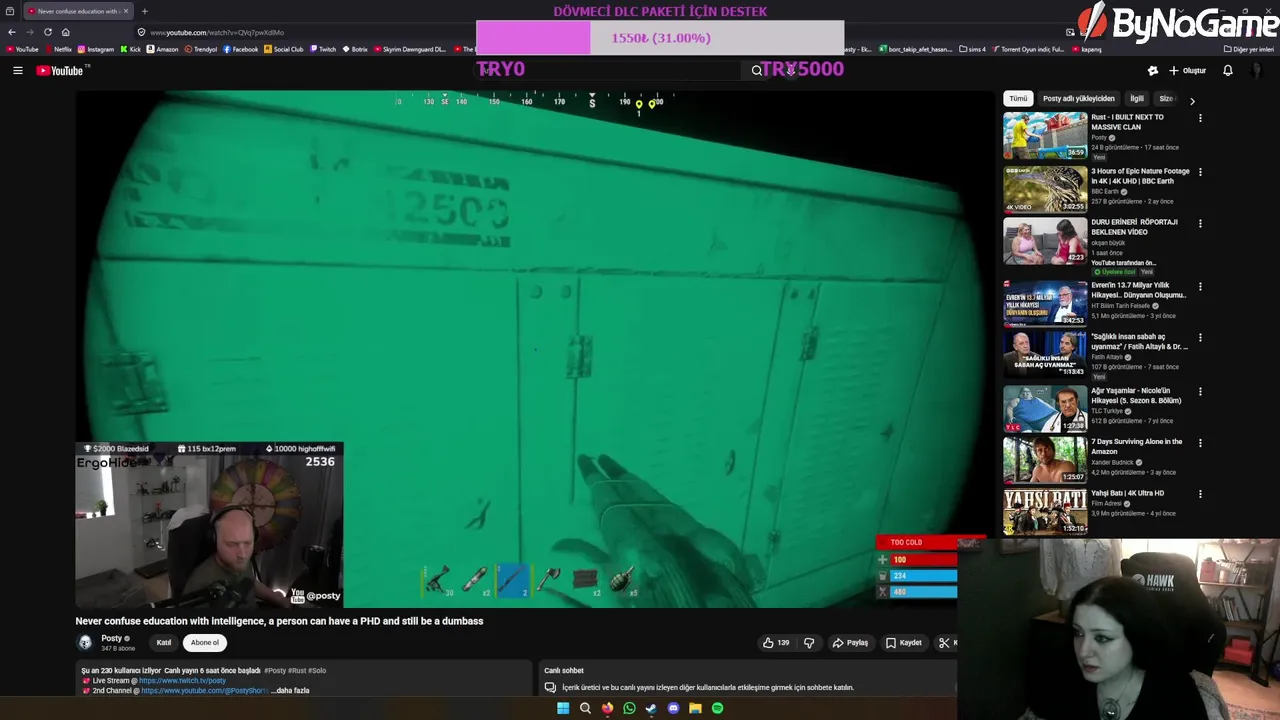
Task: Expand description with ...daha fazla
Action: (290, 690)
